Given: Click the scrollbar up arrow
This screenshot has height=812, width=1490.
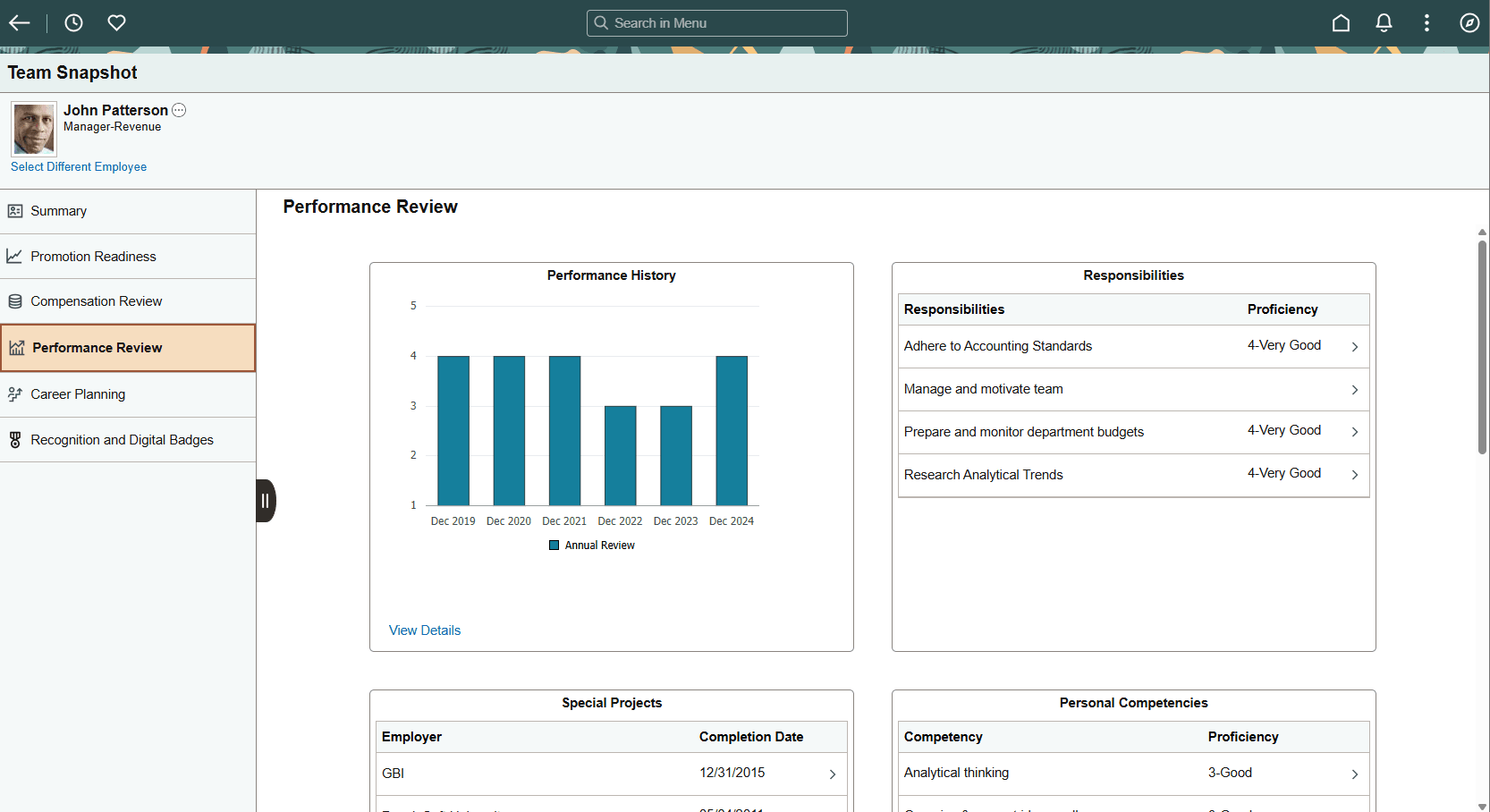Looking at the screenshot, I should click(1482, 233).
